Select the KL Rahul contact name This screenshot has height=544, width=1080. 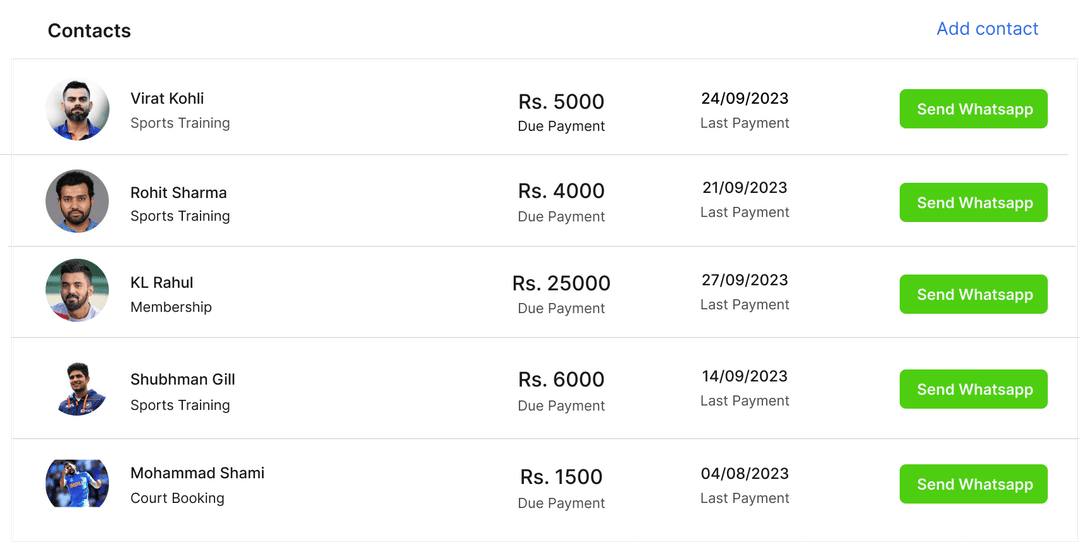click(162, 282)
